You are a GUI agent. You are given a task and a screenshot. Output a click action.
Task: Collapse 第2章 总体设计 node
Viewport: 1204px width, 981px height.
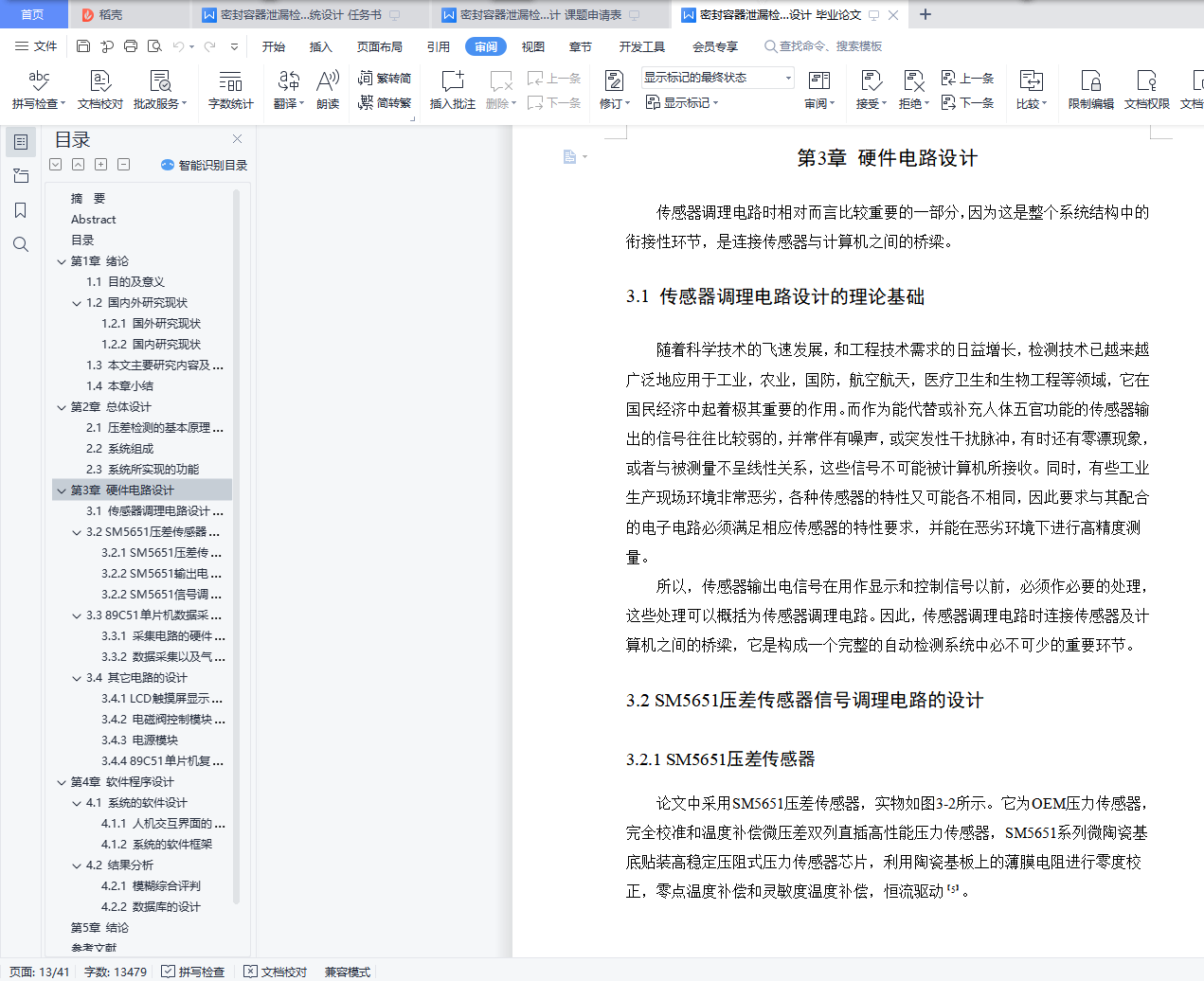tap(63, 407)
